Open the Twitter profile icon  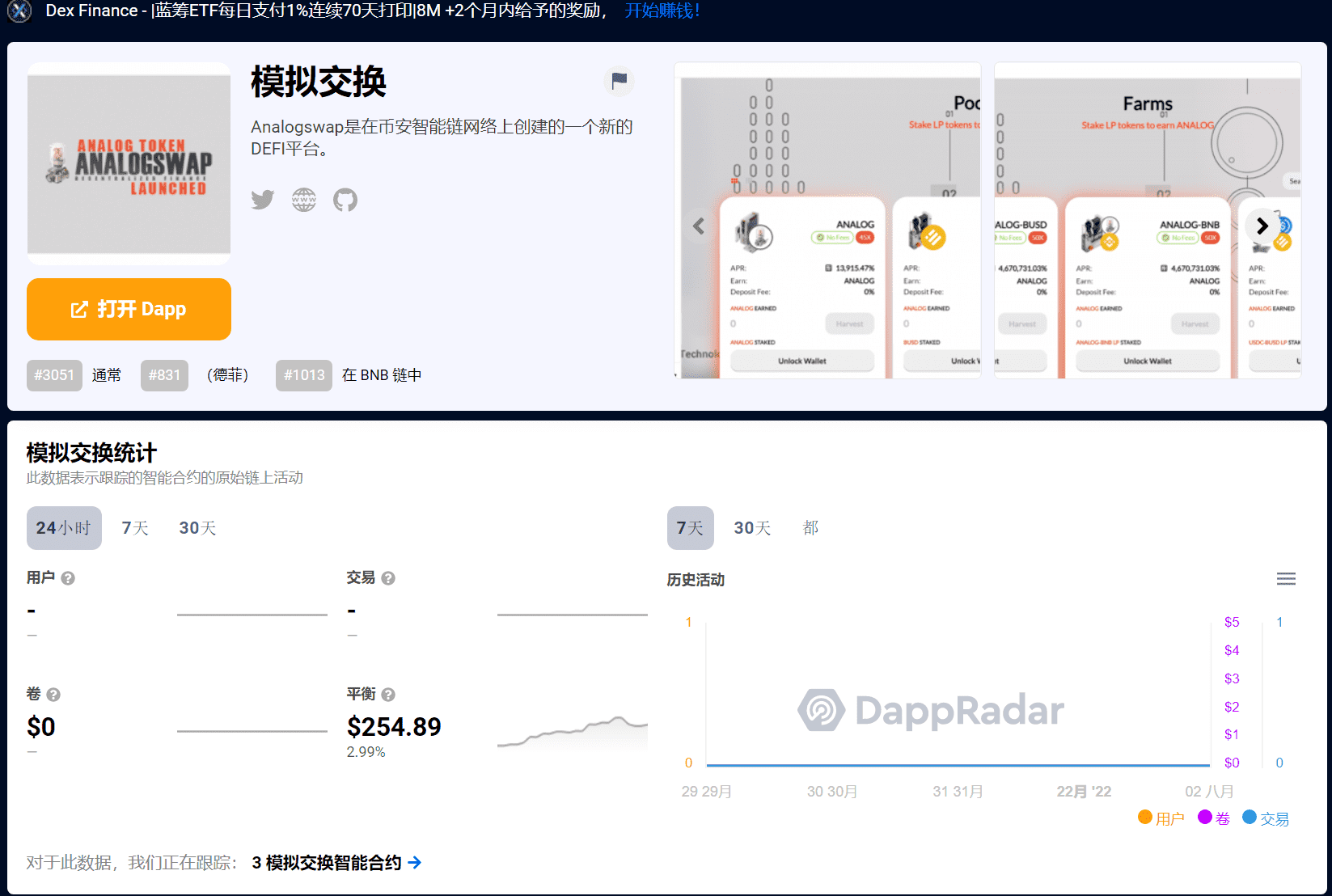pyautogui.click(x=263, y=200)
